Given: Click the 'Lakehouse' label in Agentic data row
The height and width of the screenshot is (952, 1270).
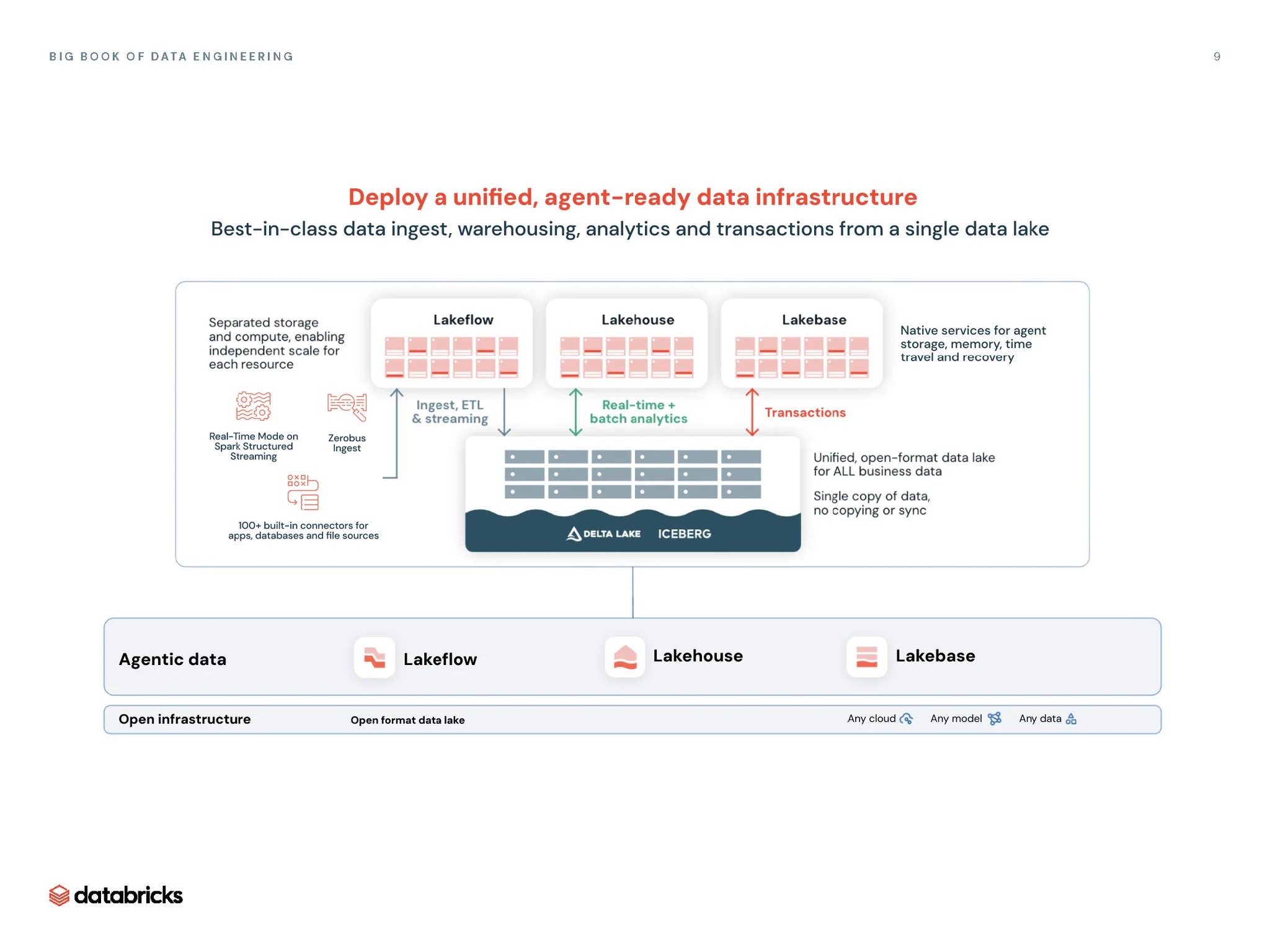Looking at the screenshot, I should (x=698, y=656).
